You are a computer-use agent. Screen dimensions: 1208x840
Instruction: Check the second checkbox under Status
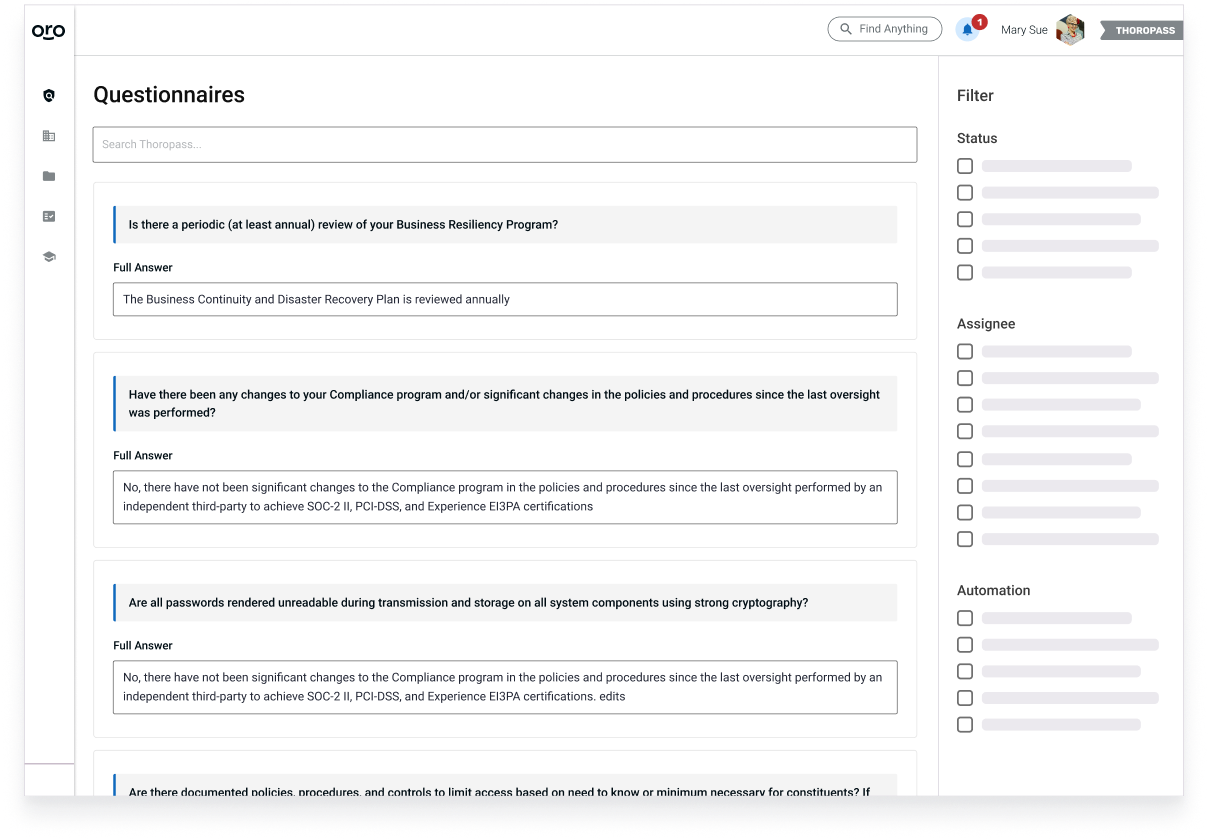coord(965,192)
